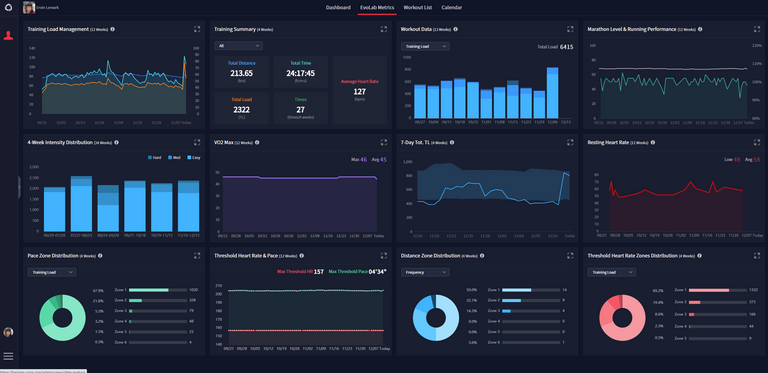The image size is (768, 373).
Task: Toggle the Easy series in intensity legend
Action: point(193,158)
